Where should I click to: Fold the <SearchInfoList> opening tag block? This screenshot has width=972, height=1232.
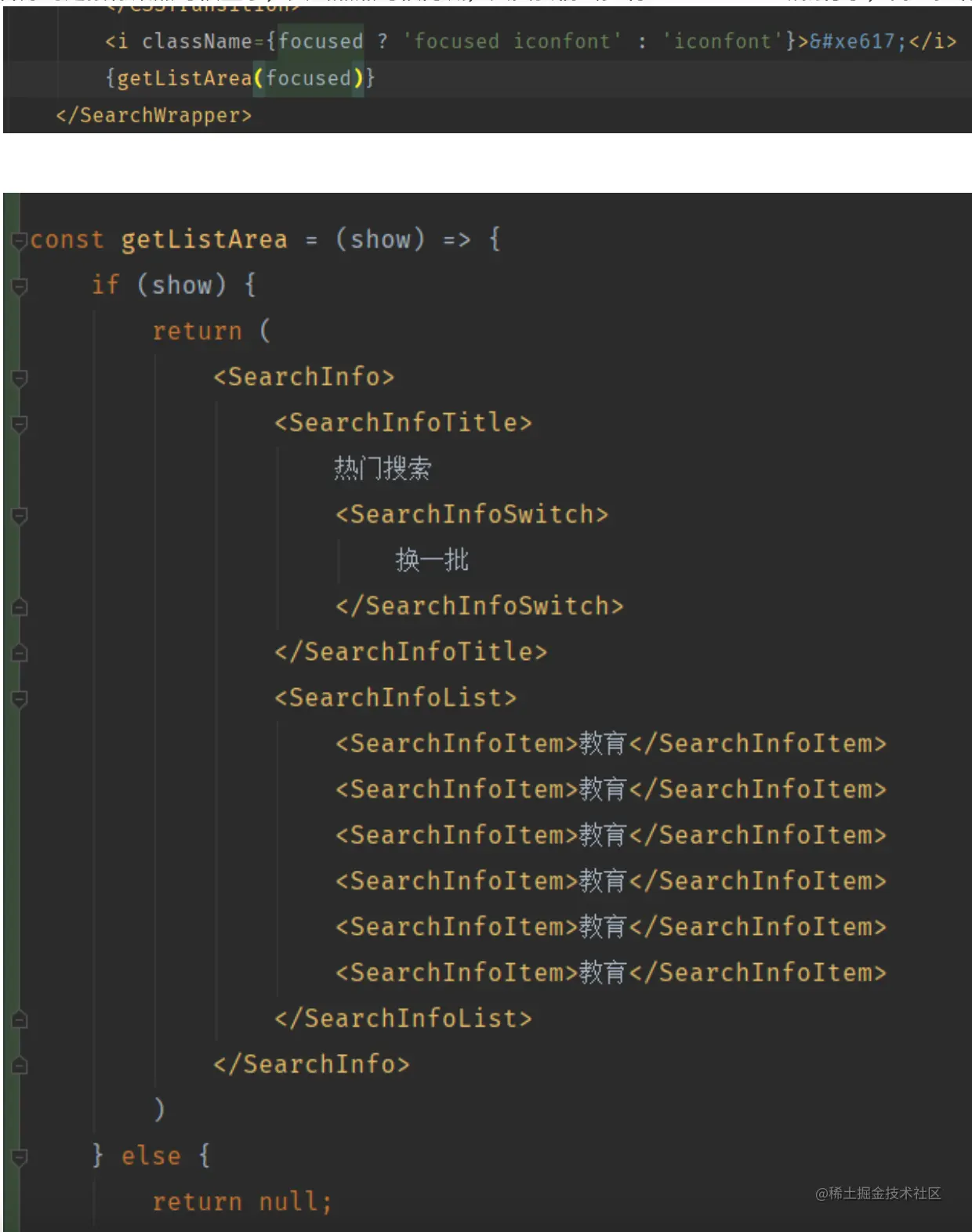(20, 699)
